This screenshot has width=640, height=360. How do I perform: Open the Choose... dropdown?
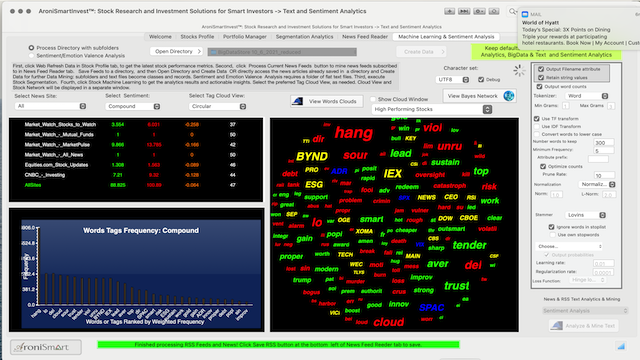coord(569,247)
